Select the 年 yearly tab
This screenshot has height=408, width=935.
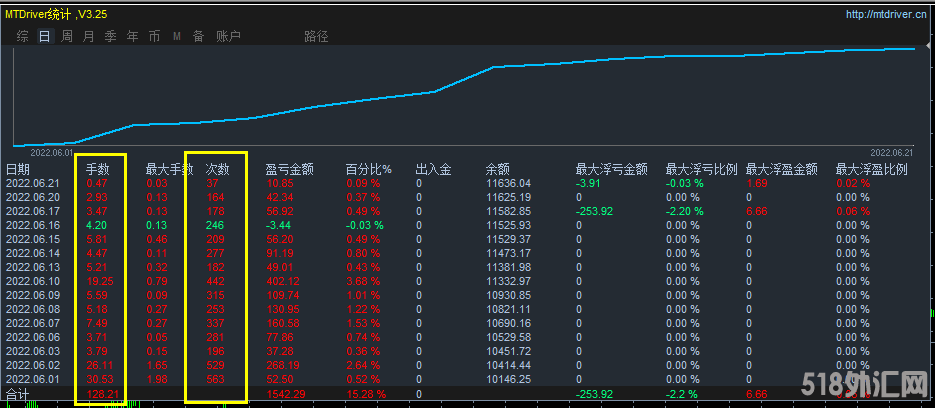pos(133,36)
